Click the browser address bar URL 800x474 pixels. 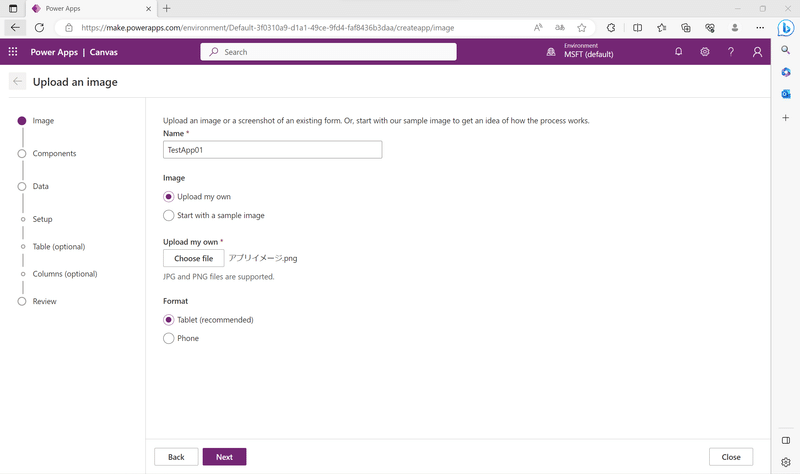coord(268,28)
